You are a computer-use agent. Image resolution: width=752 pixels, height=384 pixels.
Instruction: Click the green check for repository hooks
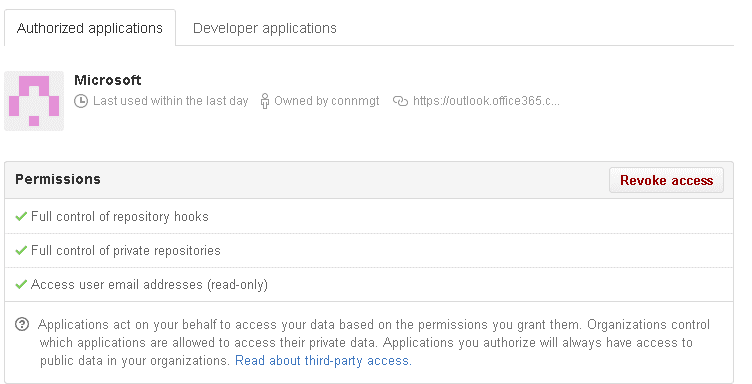coord(21,217)
